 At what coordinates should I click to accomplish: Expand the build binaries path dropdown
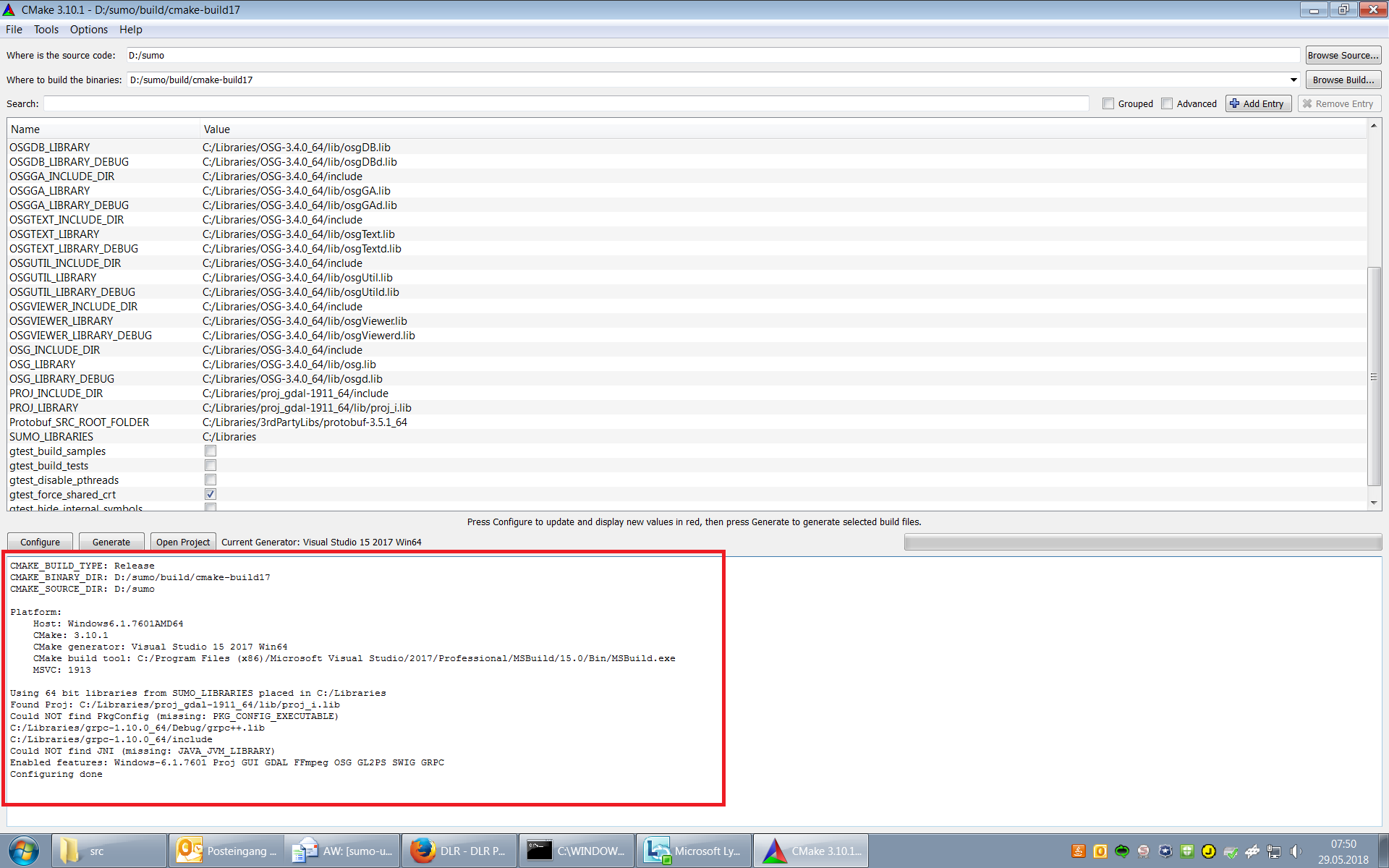tap(1294, 80)
